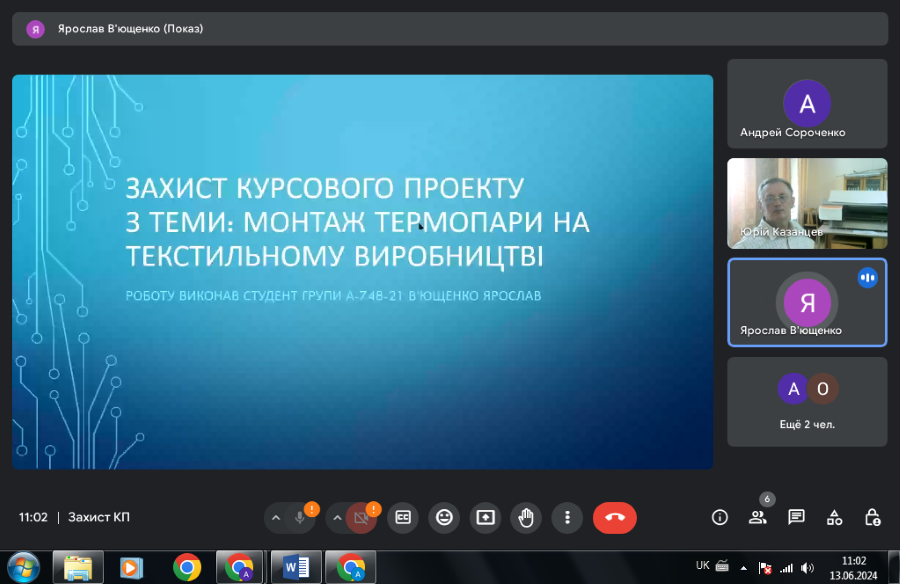Open the emoji reactions panel

pyautogui.click(x=444, y=517)
